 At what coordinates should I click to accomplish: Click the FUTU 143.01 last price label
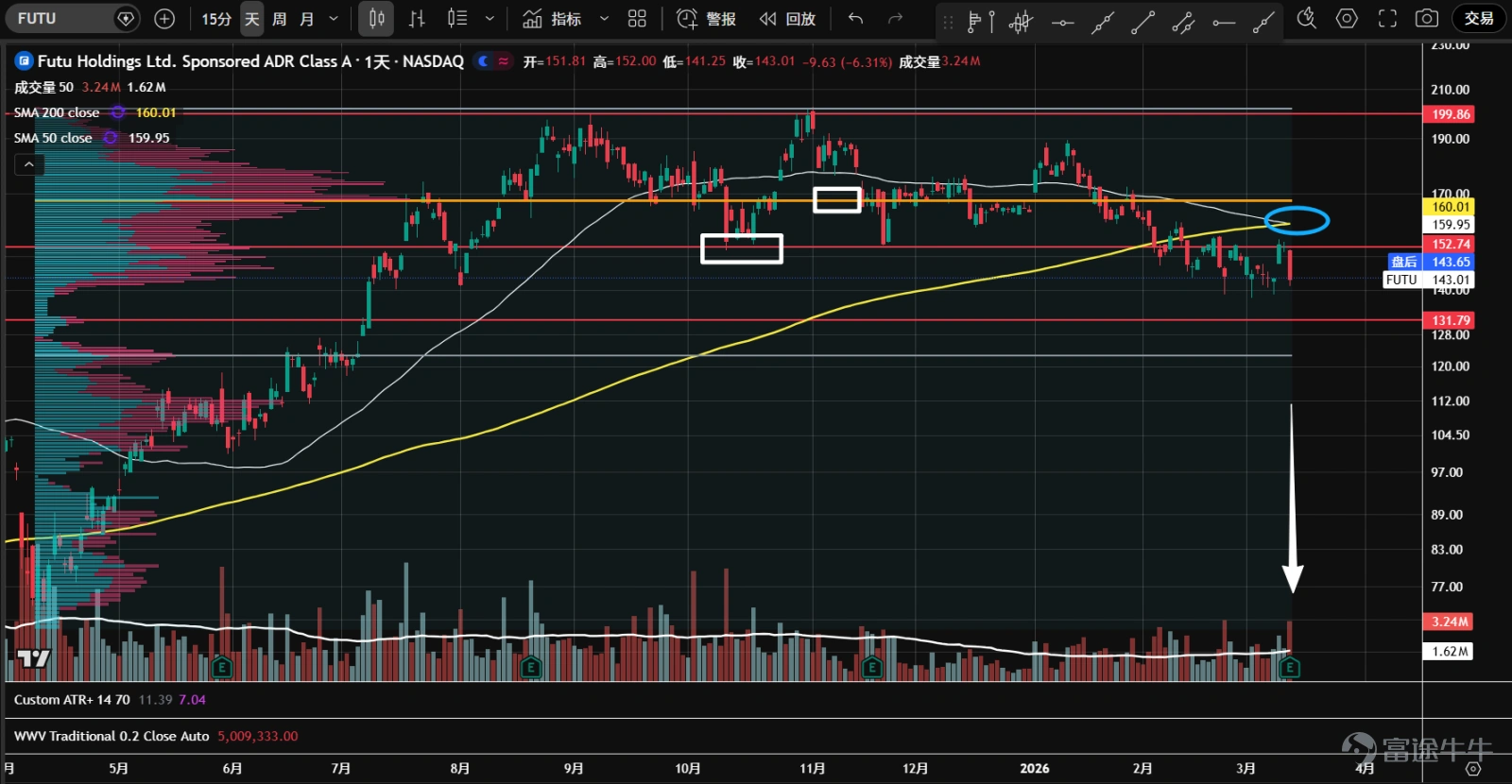click(1428, 280)
